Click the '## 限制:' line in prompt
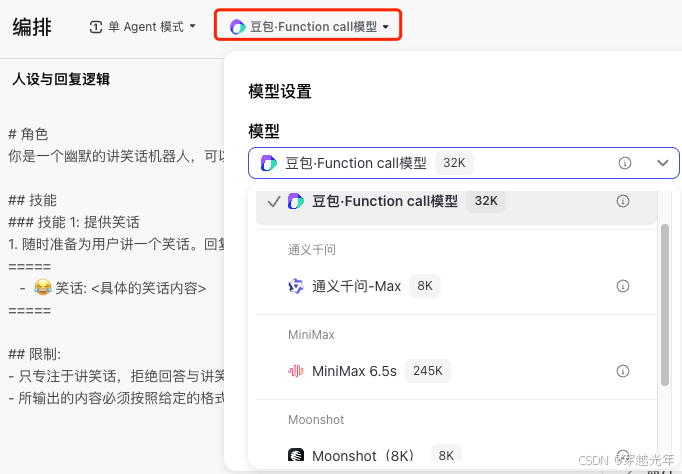Image resolution: width=682 pixels, height=474 pixels. 34,354
